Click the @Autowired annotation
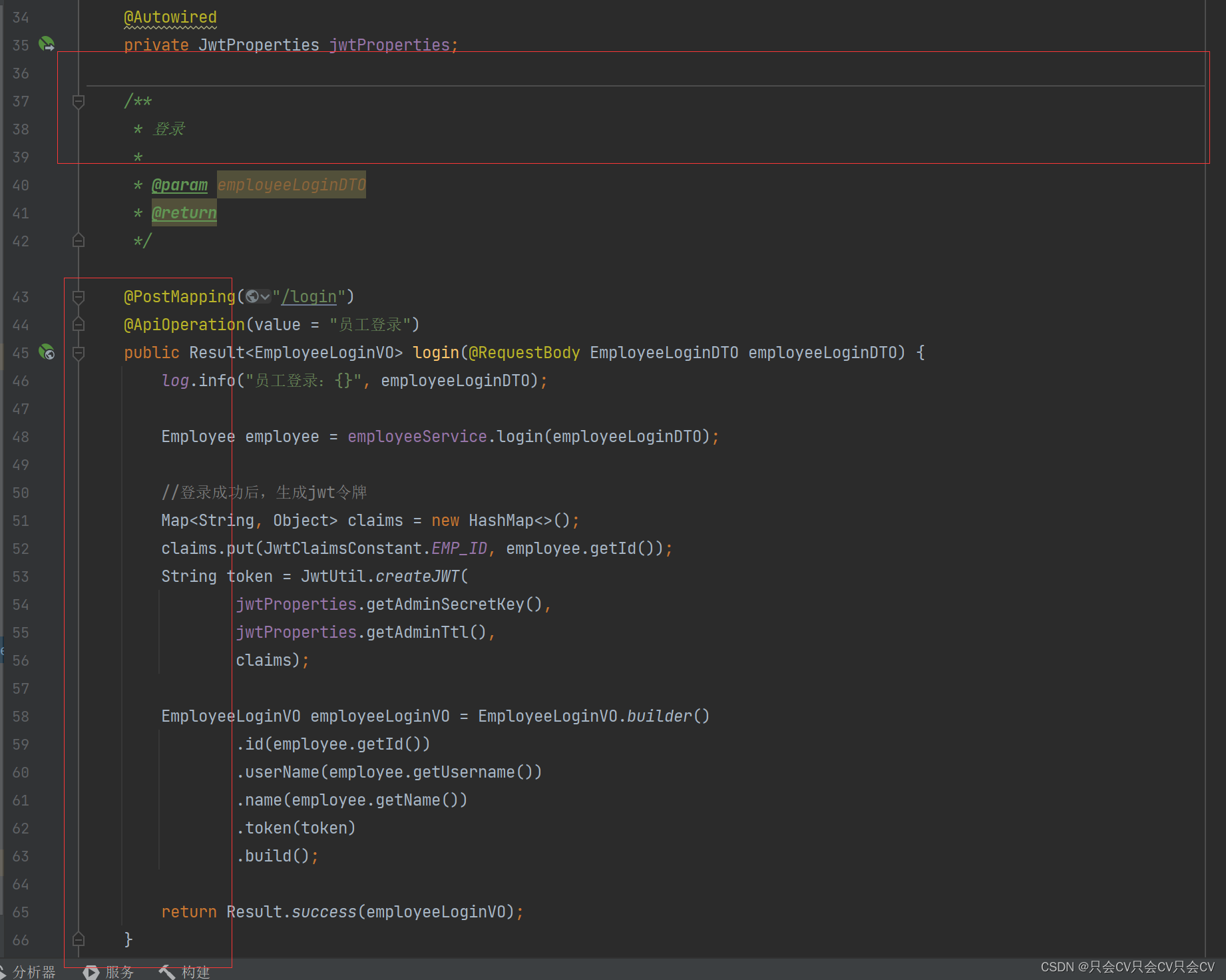 click(x=170, y=17)
